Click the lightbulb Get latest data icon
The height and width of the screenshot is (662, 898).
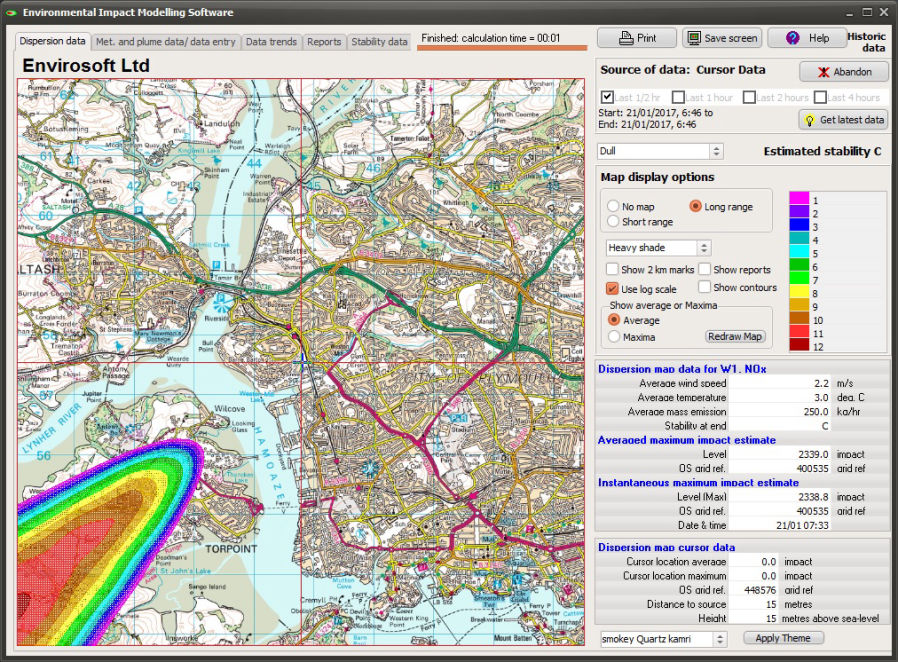(809, 120)
